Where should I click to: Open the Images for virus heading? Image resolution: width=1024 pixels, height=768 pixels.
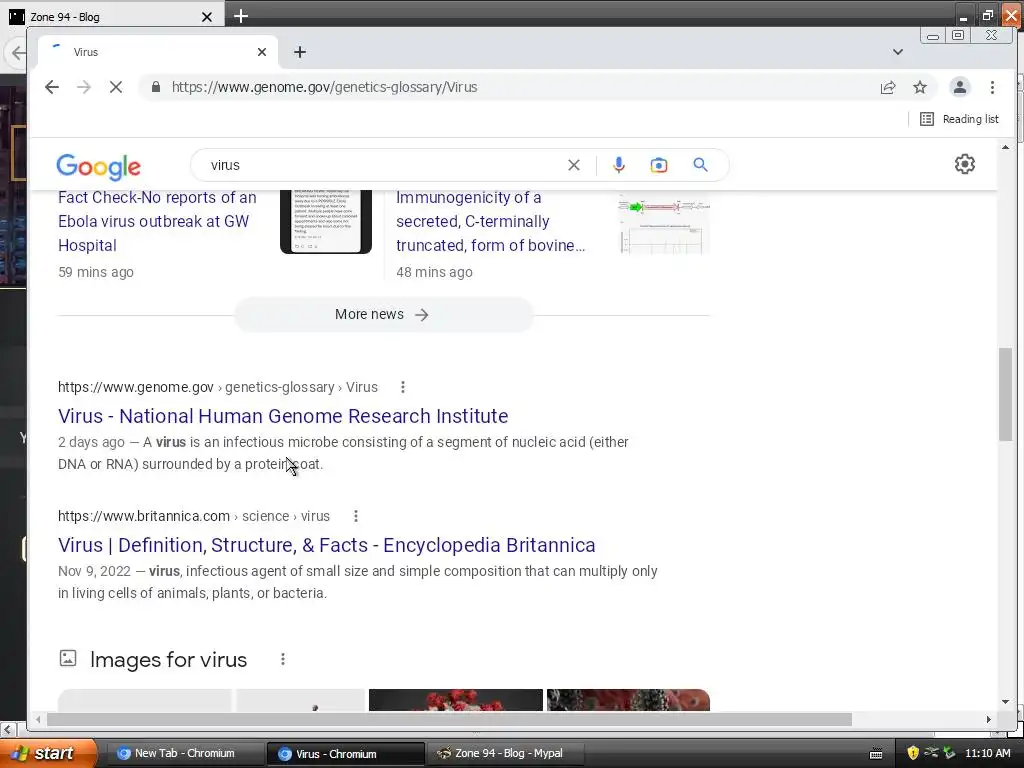point(168,660)
